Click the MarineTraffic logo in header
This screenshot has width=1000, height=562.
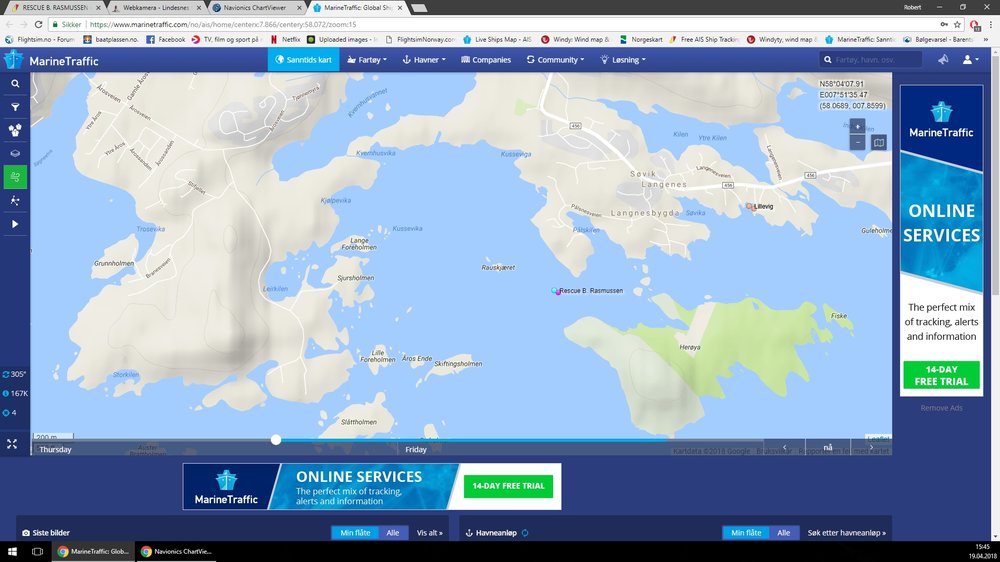click(x=51, y=61)
